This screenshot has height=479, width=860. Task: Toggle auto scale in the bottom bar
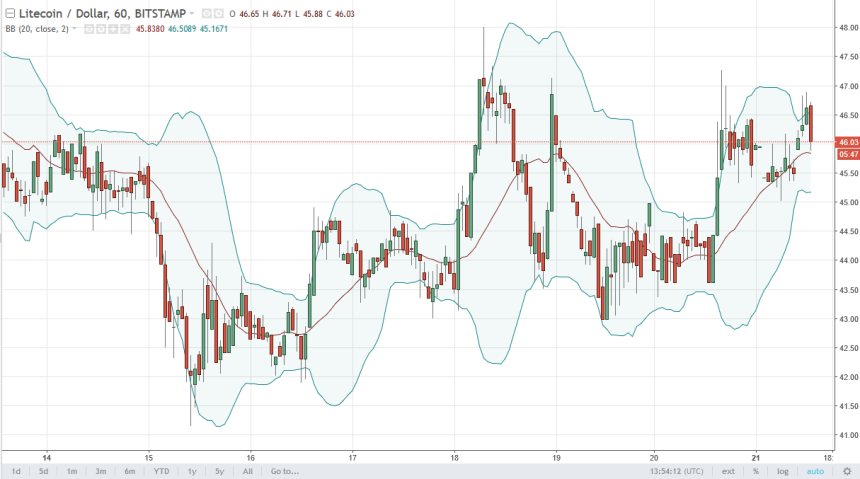point(815,471)
